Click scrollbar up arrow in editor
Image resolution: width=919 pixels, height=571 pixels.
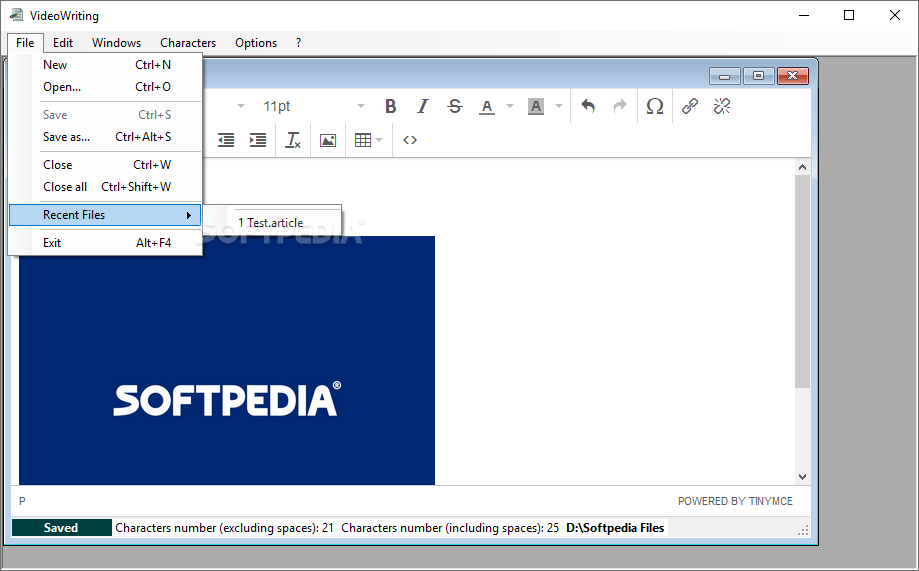click(802, 167)
